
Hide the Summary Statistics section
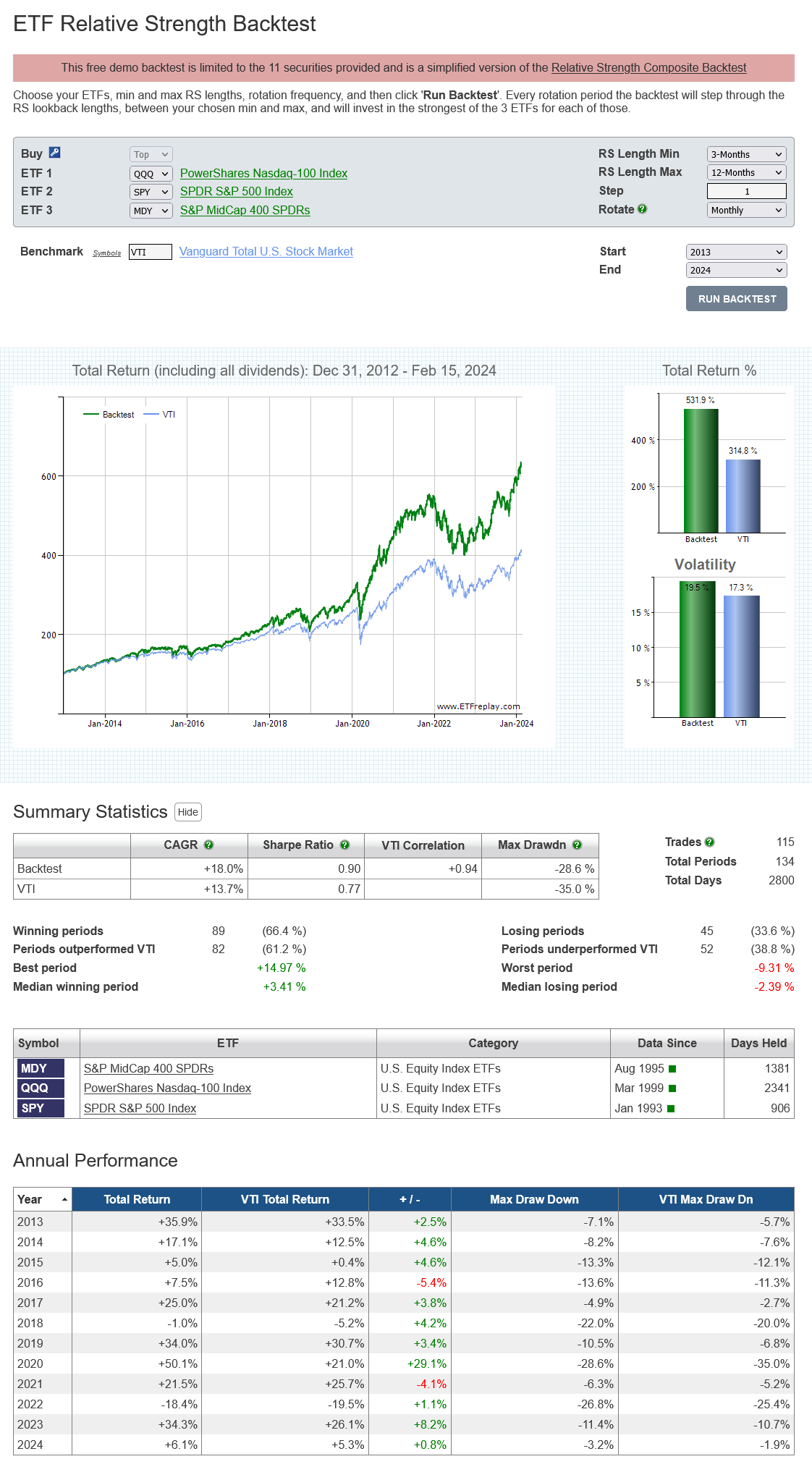tap(188, 812)
